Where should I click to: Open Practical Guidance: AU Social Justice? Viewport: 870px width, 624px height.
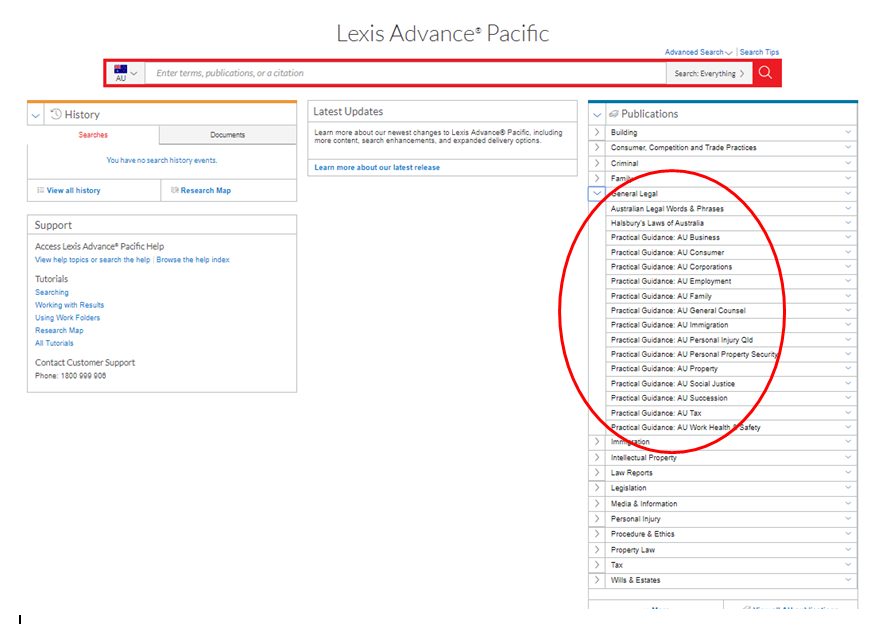pos(672,384)
